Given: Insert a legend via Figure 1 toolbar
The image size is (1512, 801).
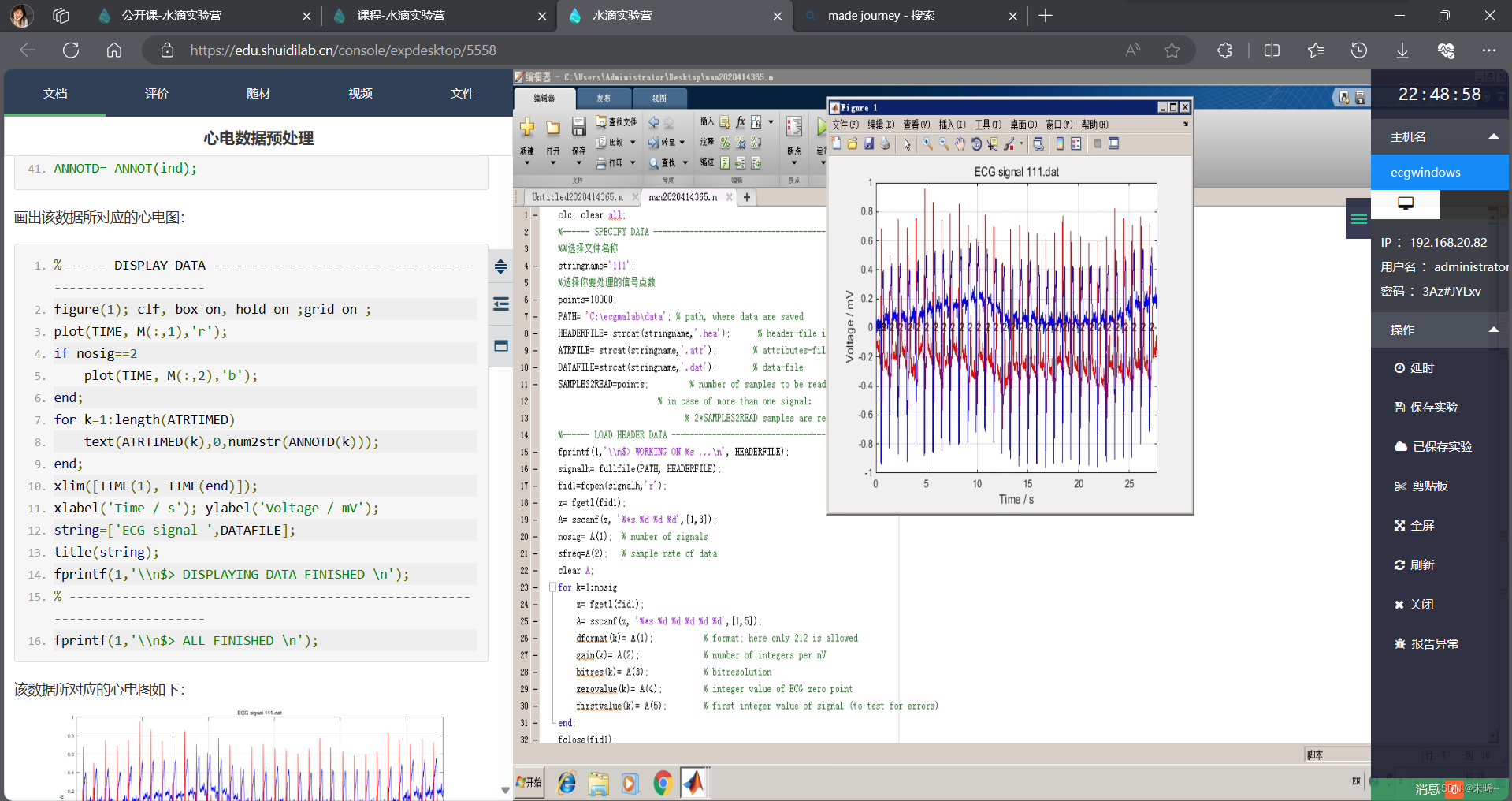Looking at the screenshot, I should click(1075, 143).
